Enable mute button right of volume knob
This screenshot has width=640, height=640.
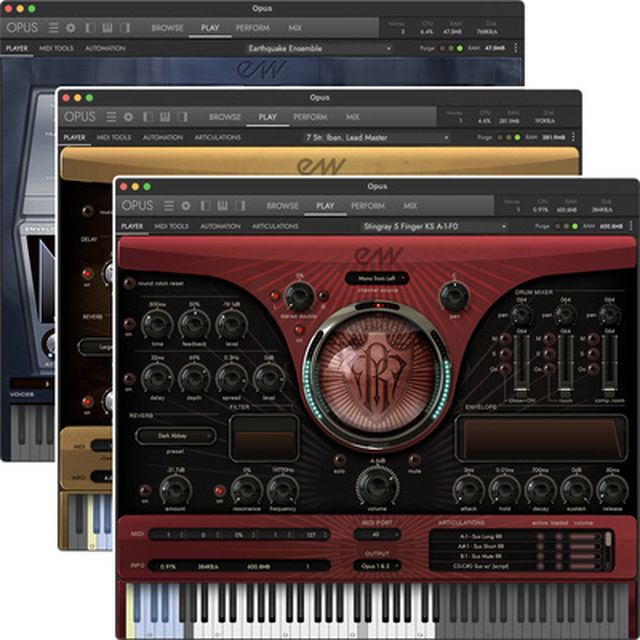point(414,460)
